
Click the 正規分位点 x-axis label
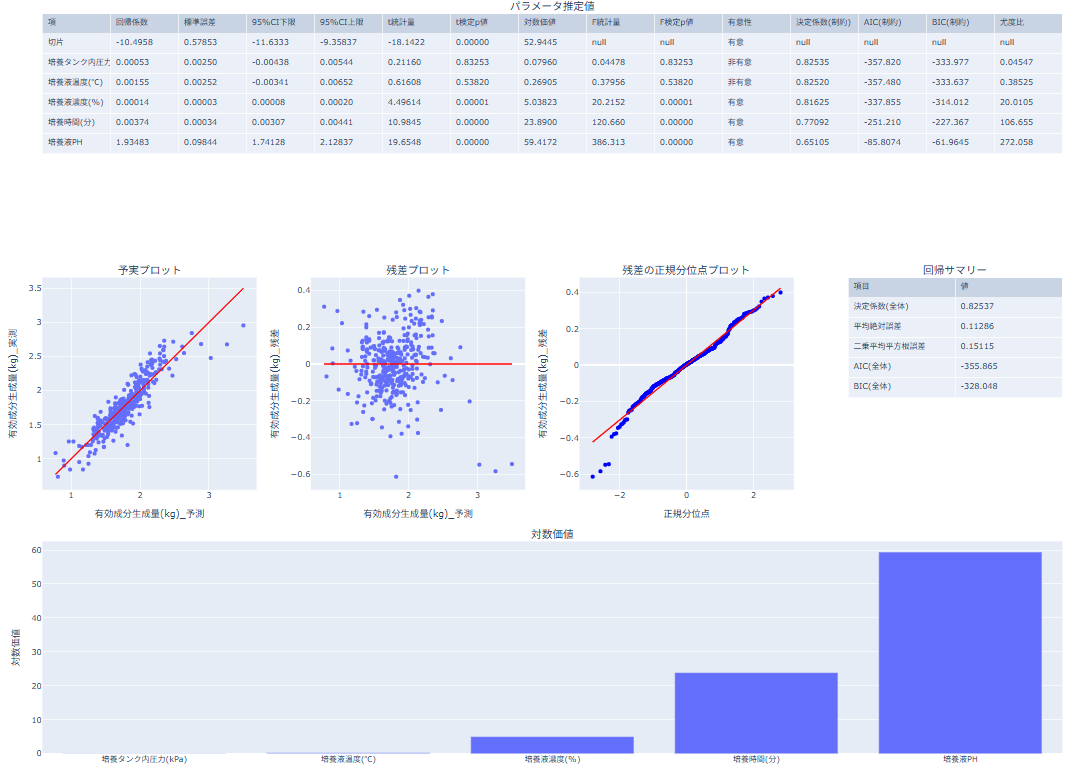click(x=686, y=513)
